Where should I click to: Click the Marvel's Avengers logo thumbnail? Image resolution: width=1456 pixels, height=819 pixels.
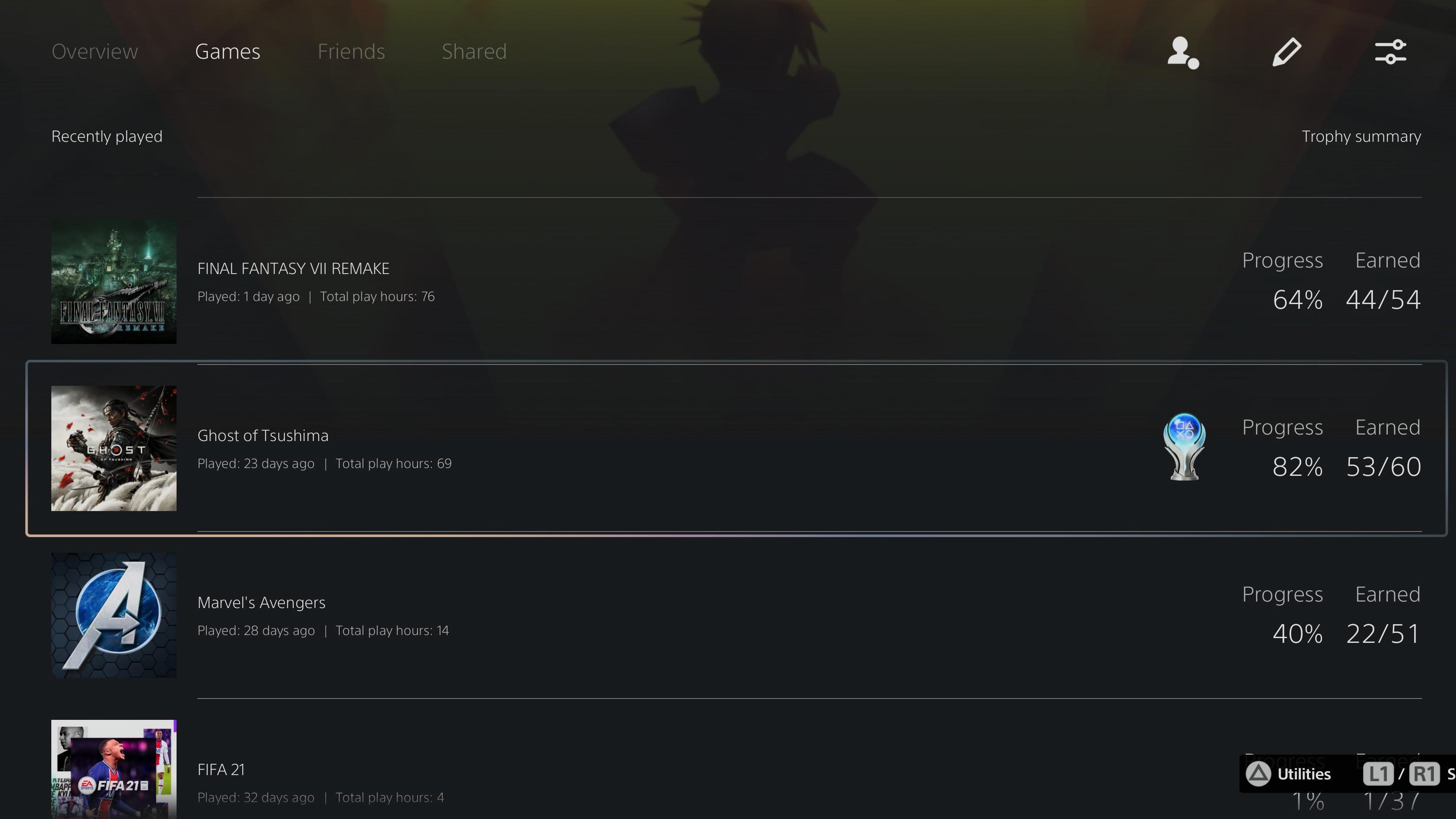tap(114, 615)
